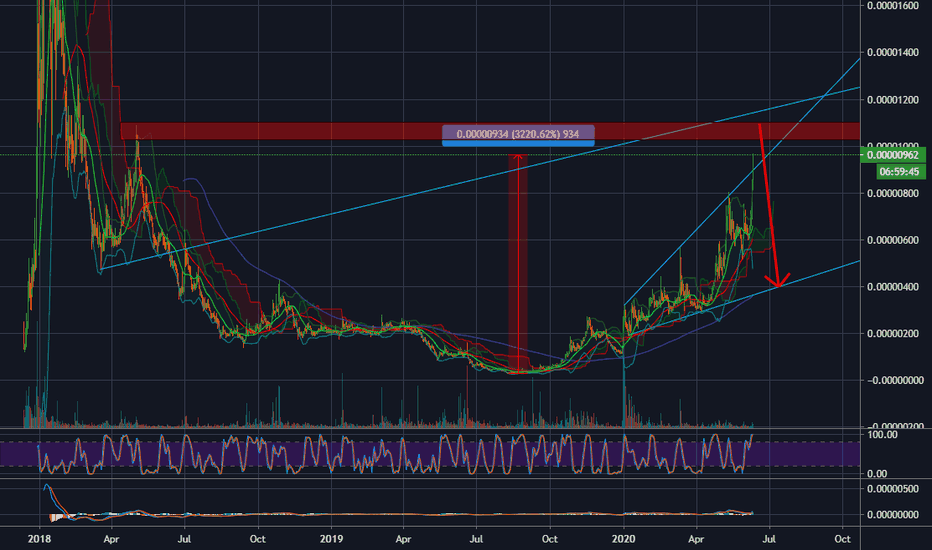Click the Jul label after 2019
Image resolution: width=932 pixels, height=550 pixels.
pyautogui.click(x=476, y=539)
